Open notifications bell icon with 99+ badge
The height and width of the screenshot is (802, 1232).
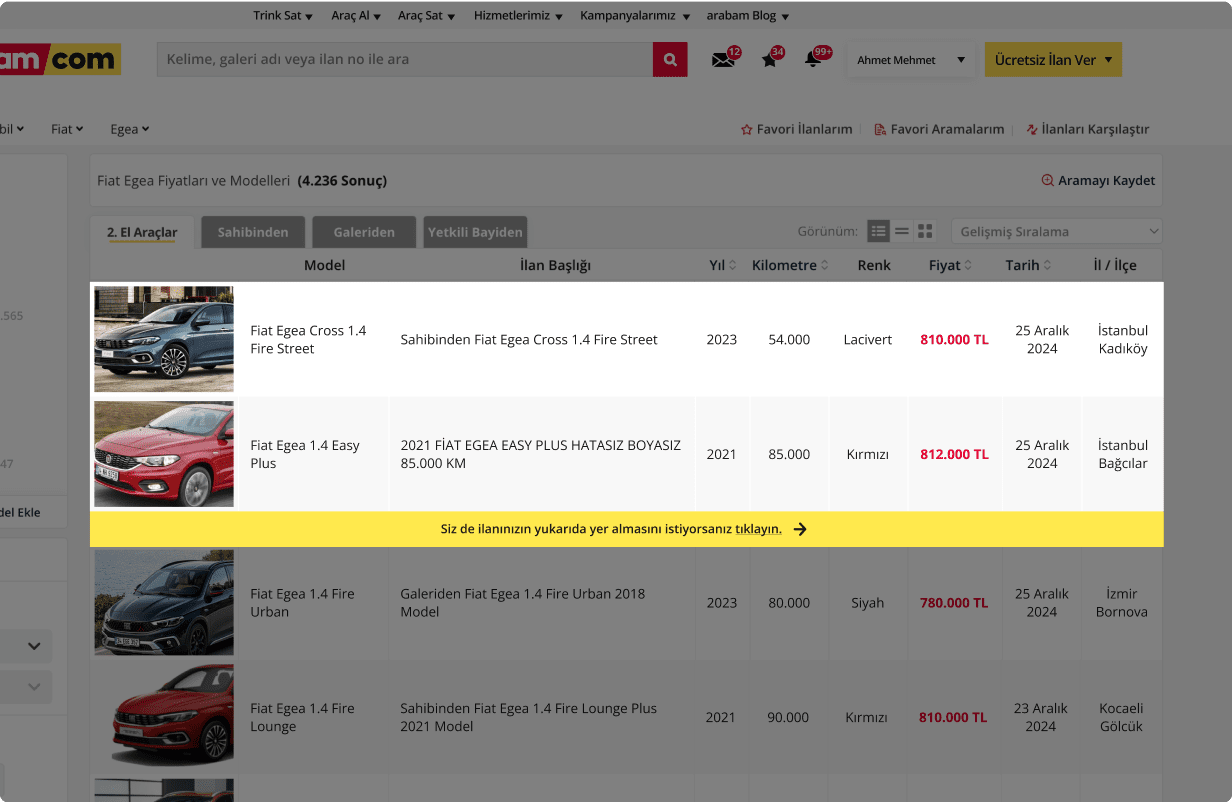[815, 60]
